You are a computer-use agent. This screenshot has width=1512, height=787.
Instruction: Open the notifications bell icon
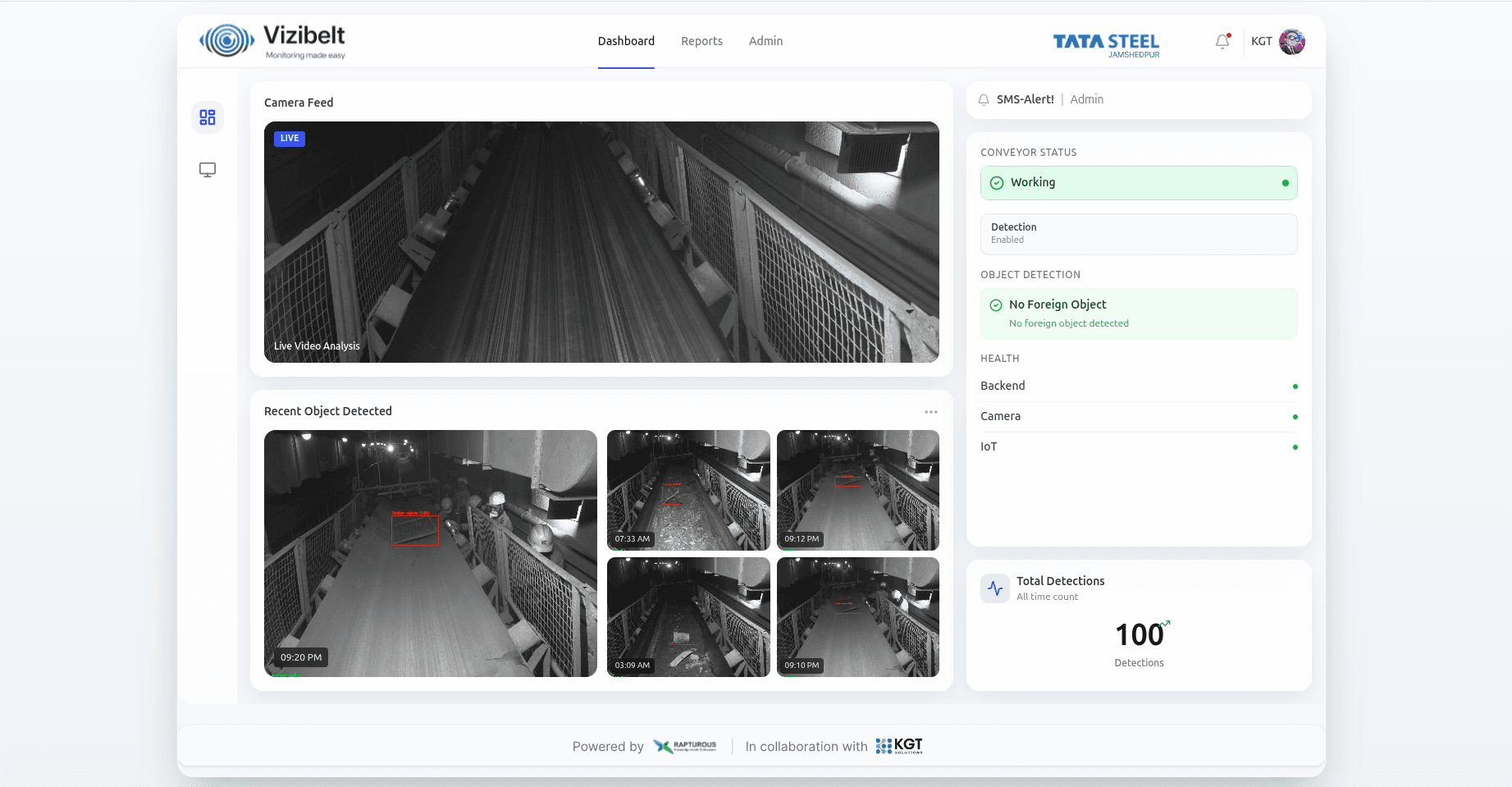point(1222,41)
